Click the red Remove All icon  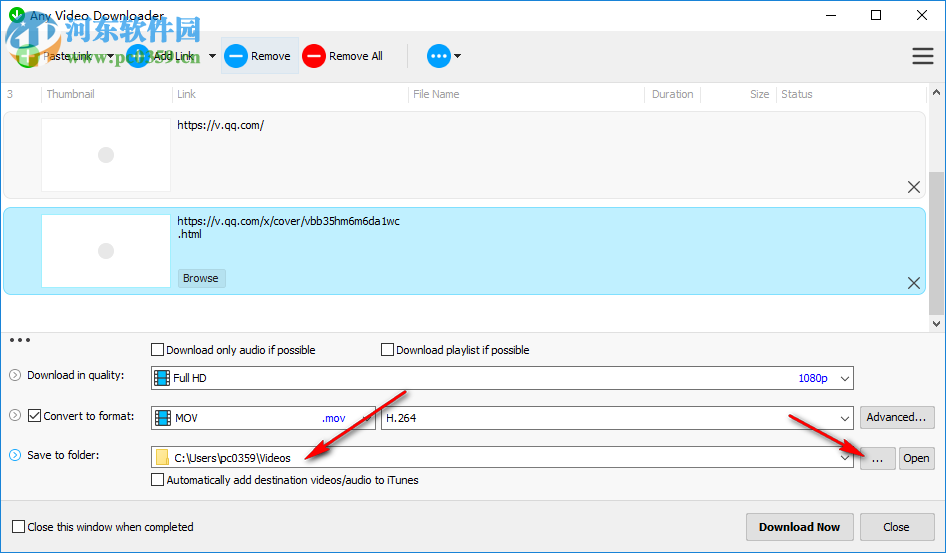(x=314, y=56)
